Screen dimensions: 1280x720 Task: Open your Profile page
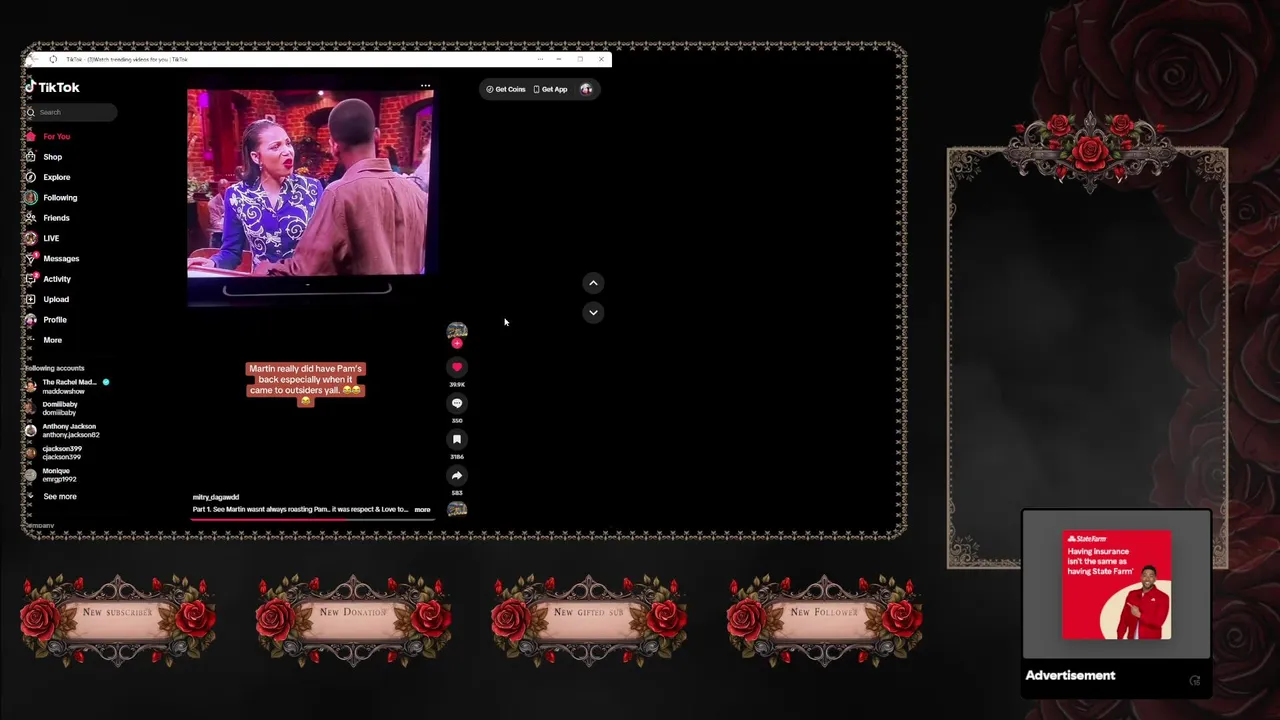pos(46,320)
